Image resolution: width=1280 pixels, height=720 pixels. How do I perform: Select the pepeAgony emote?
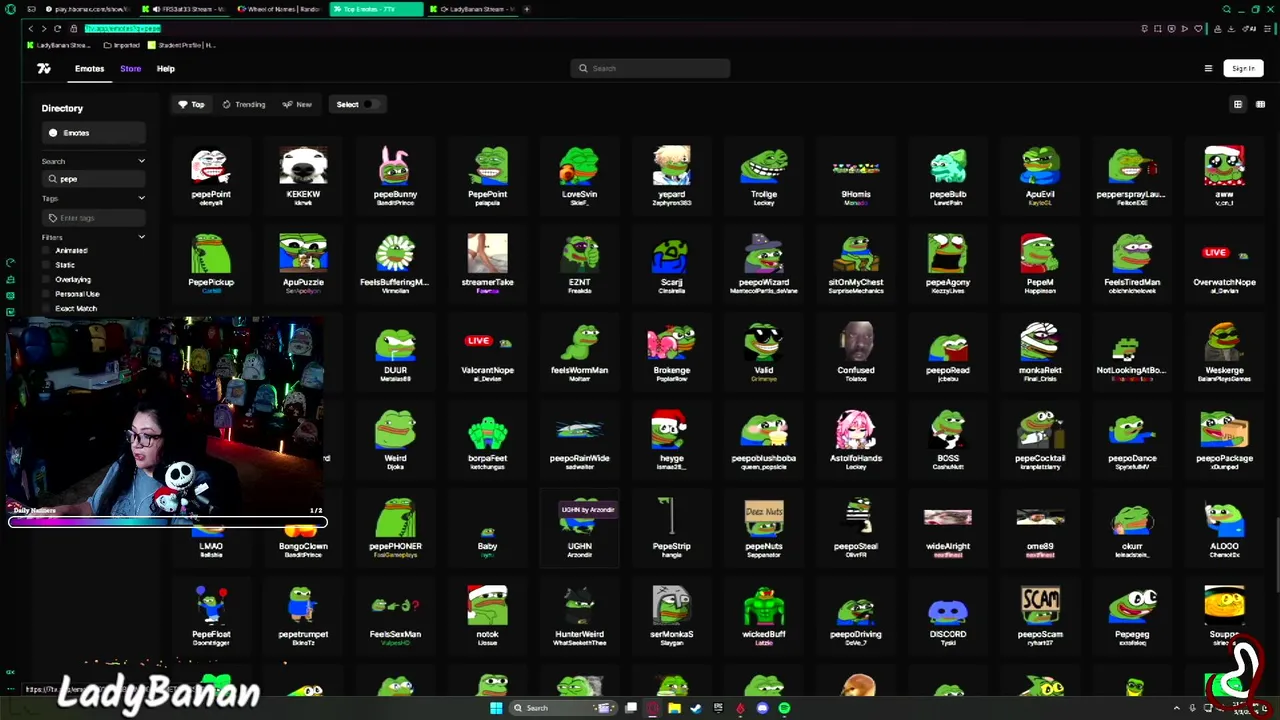click(948, 264)
